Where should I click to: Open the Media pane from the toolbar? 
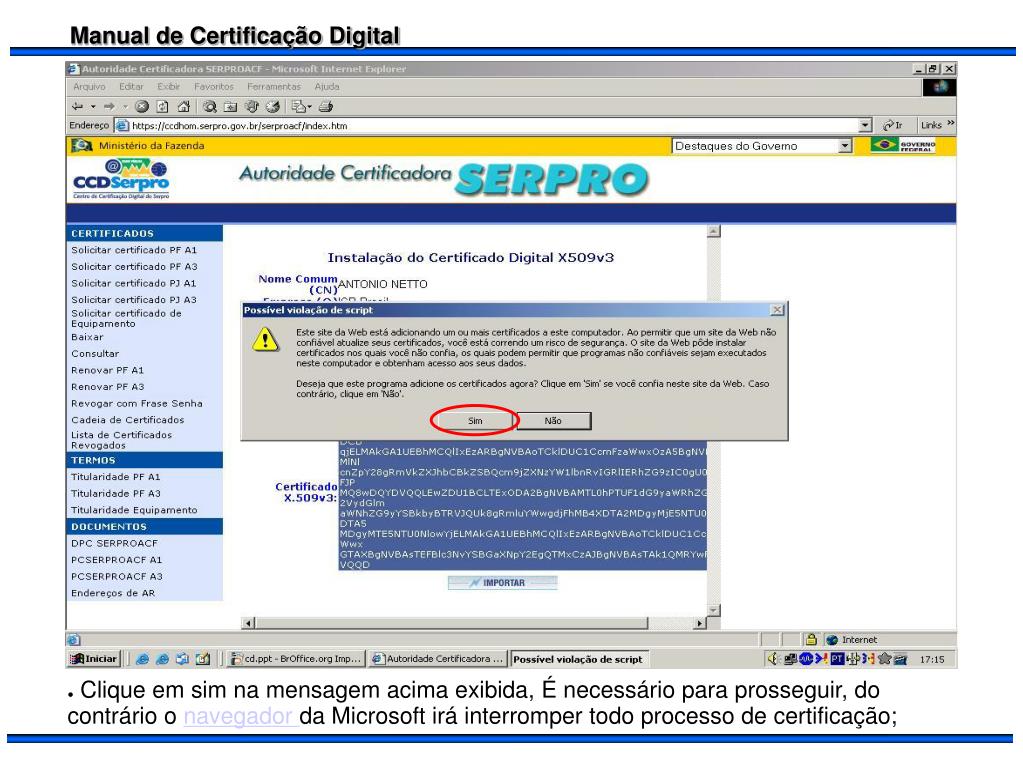click(x=251, y=106)
